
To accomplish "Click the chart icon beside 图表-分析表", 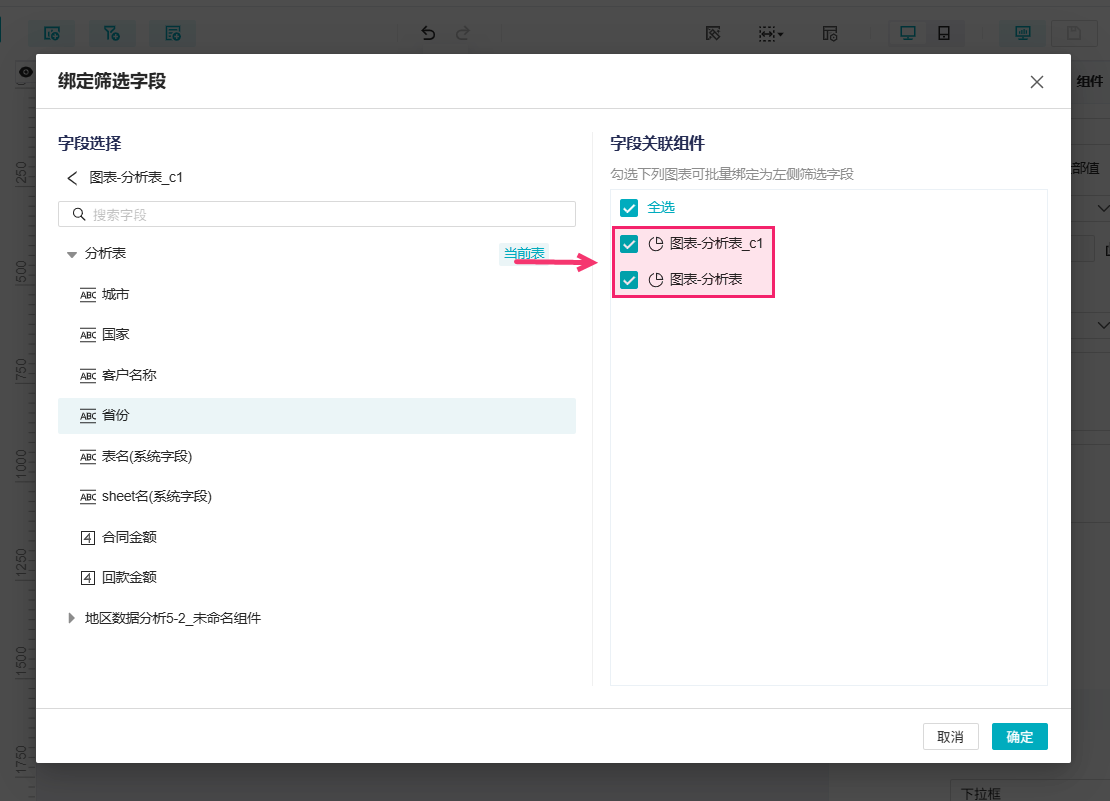I will [x=657, y=280].
